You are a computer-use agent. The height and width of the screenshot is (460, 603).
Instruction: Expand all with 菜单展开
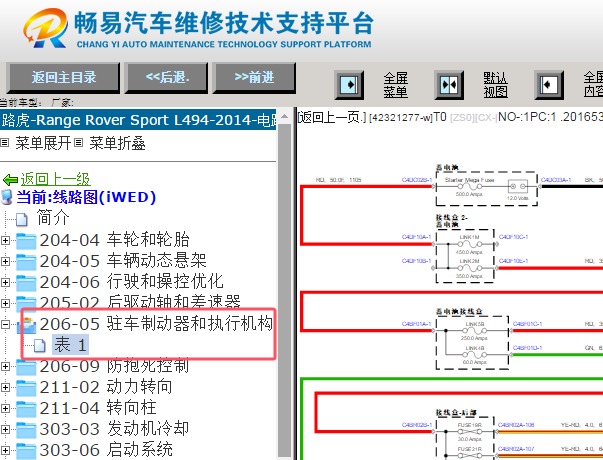(x=43, y=143)
